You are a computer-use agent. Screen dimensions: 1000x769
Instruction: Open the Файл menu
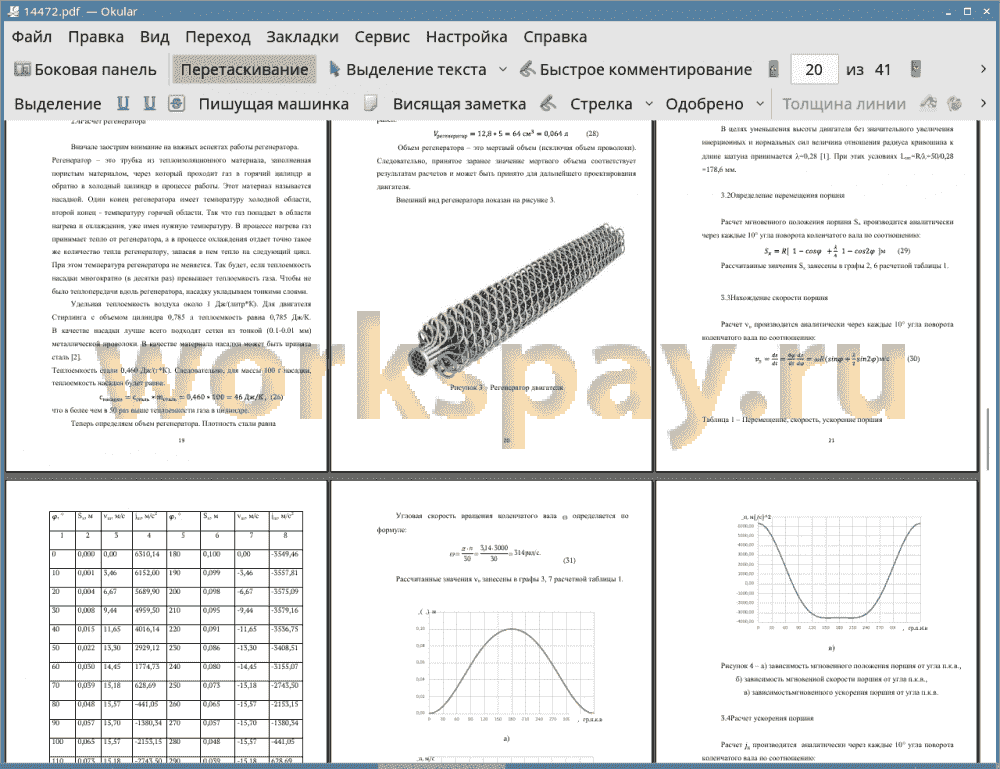[x=32, y=37]
